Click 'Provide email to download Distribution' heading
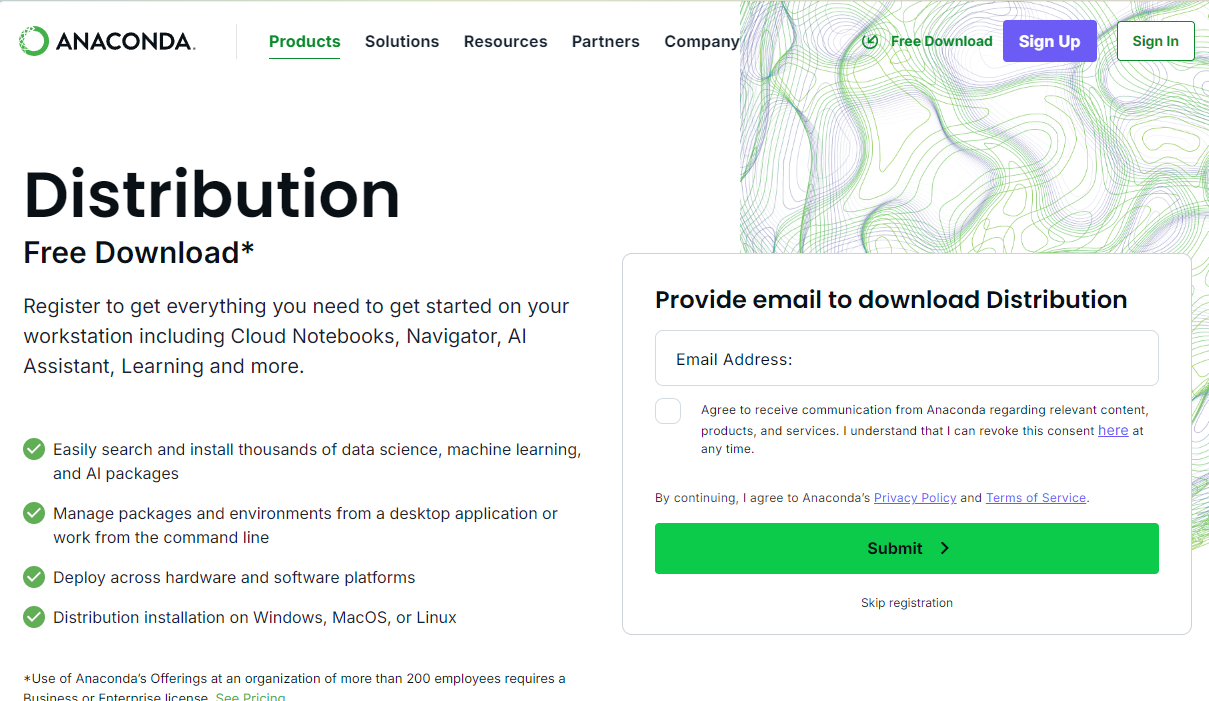This screenshot has height=701, width=1209. click(891, 300)
